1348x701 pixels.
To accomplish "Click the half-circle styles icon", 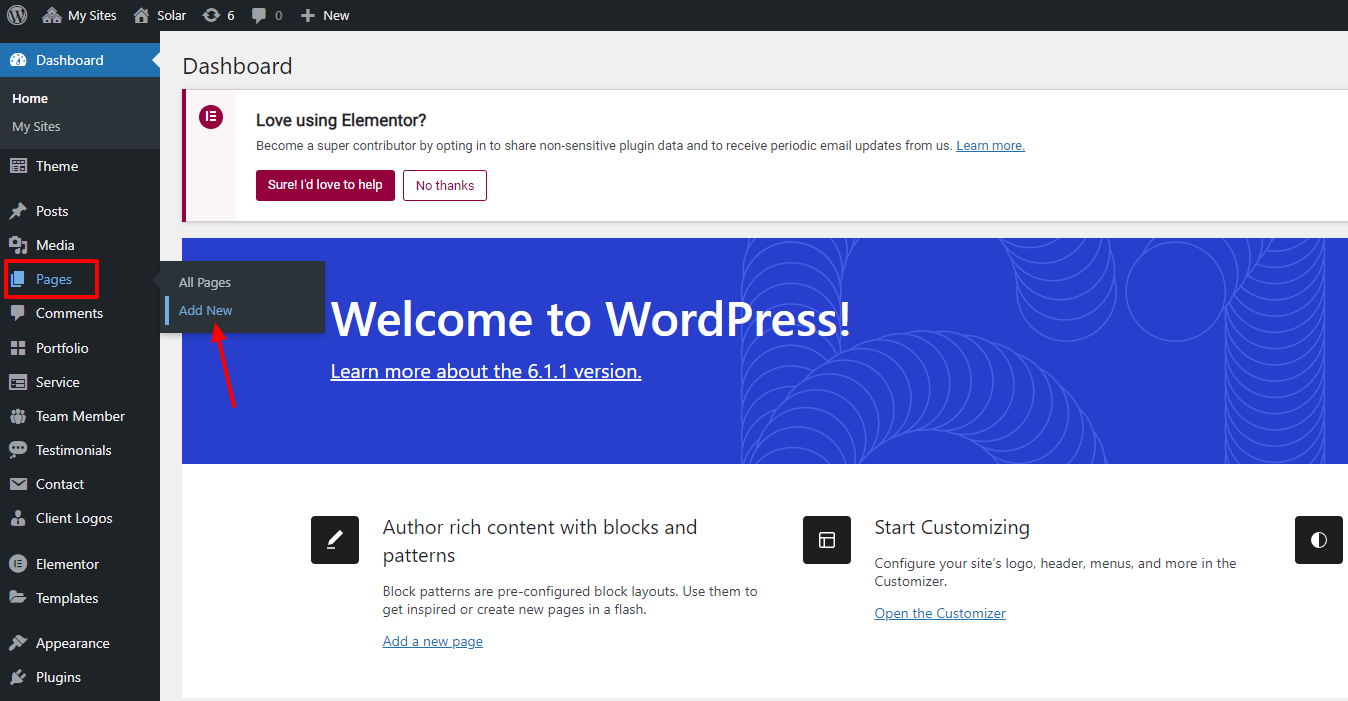I will click(1318, 540).
